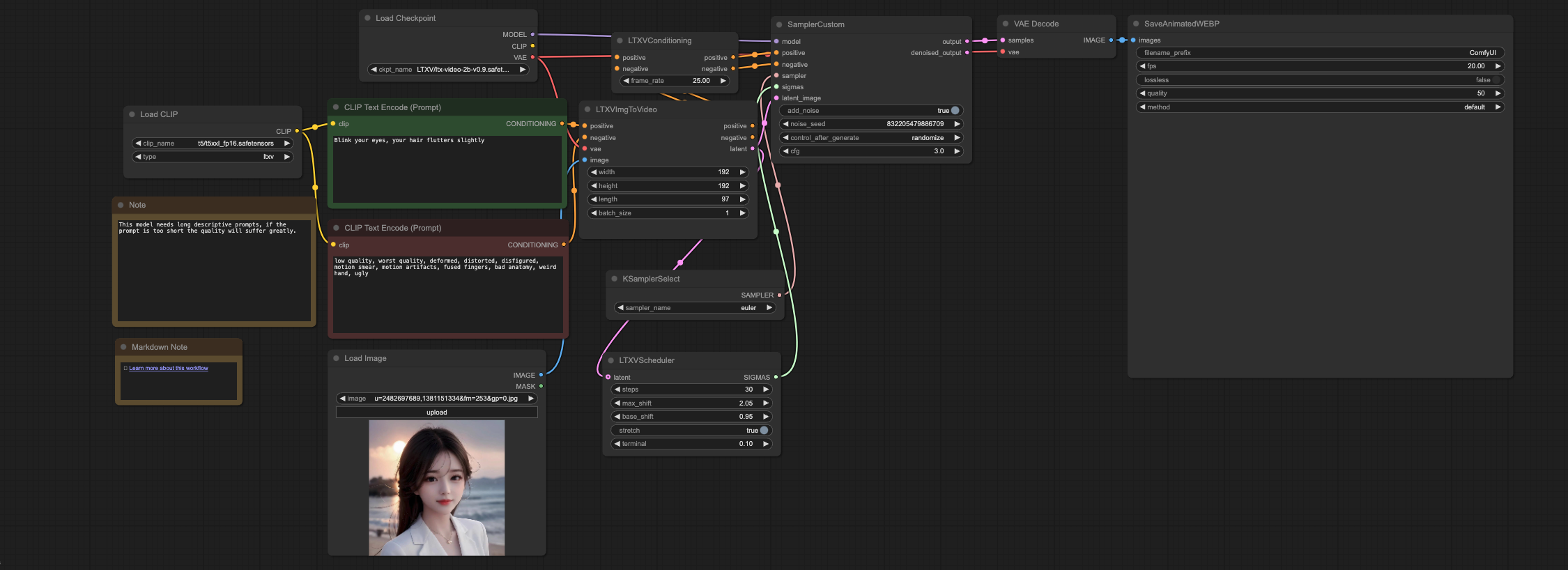Collapse the LTXVScheduler node via its dot
The height and width of the screenshot is (570, 1568).
[611, 360]
